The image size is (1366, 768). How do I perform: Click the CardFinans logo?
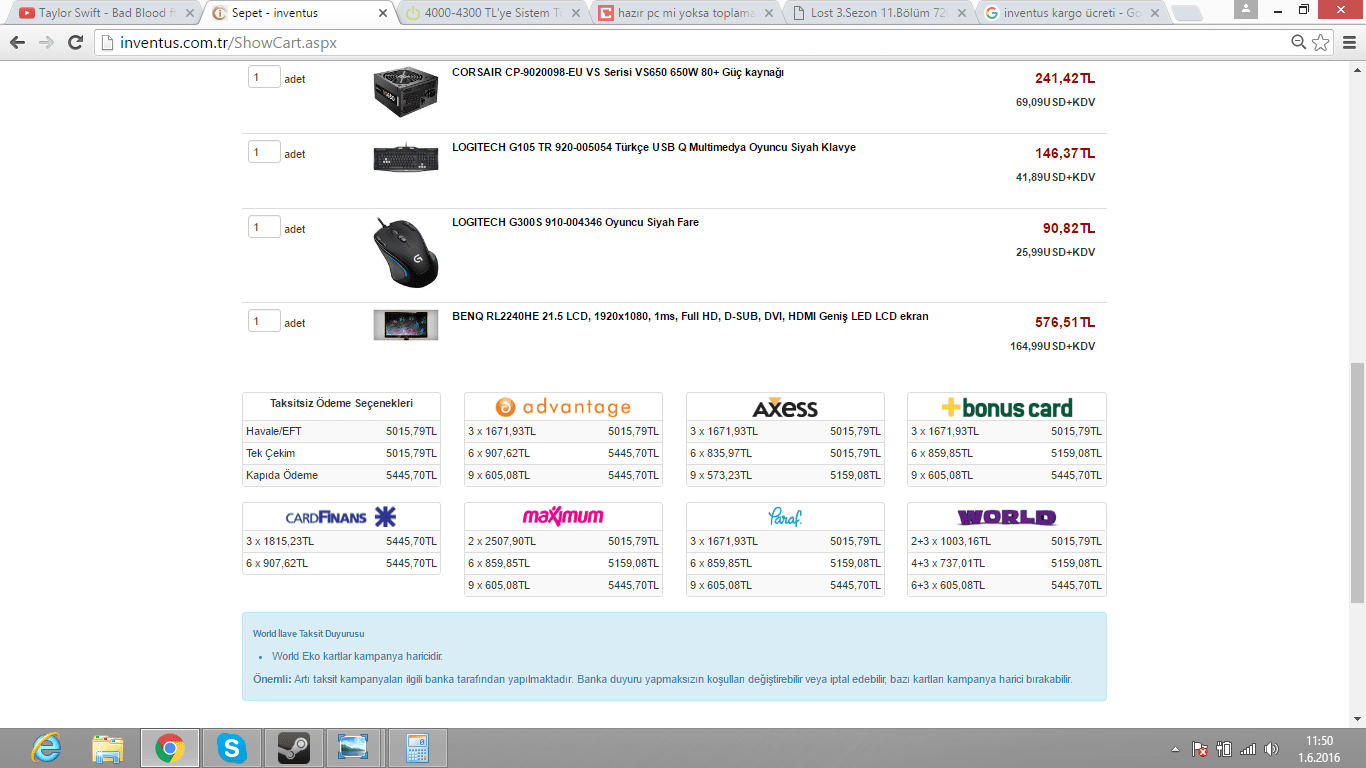click(341, 517)
